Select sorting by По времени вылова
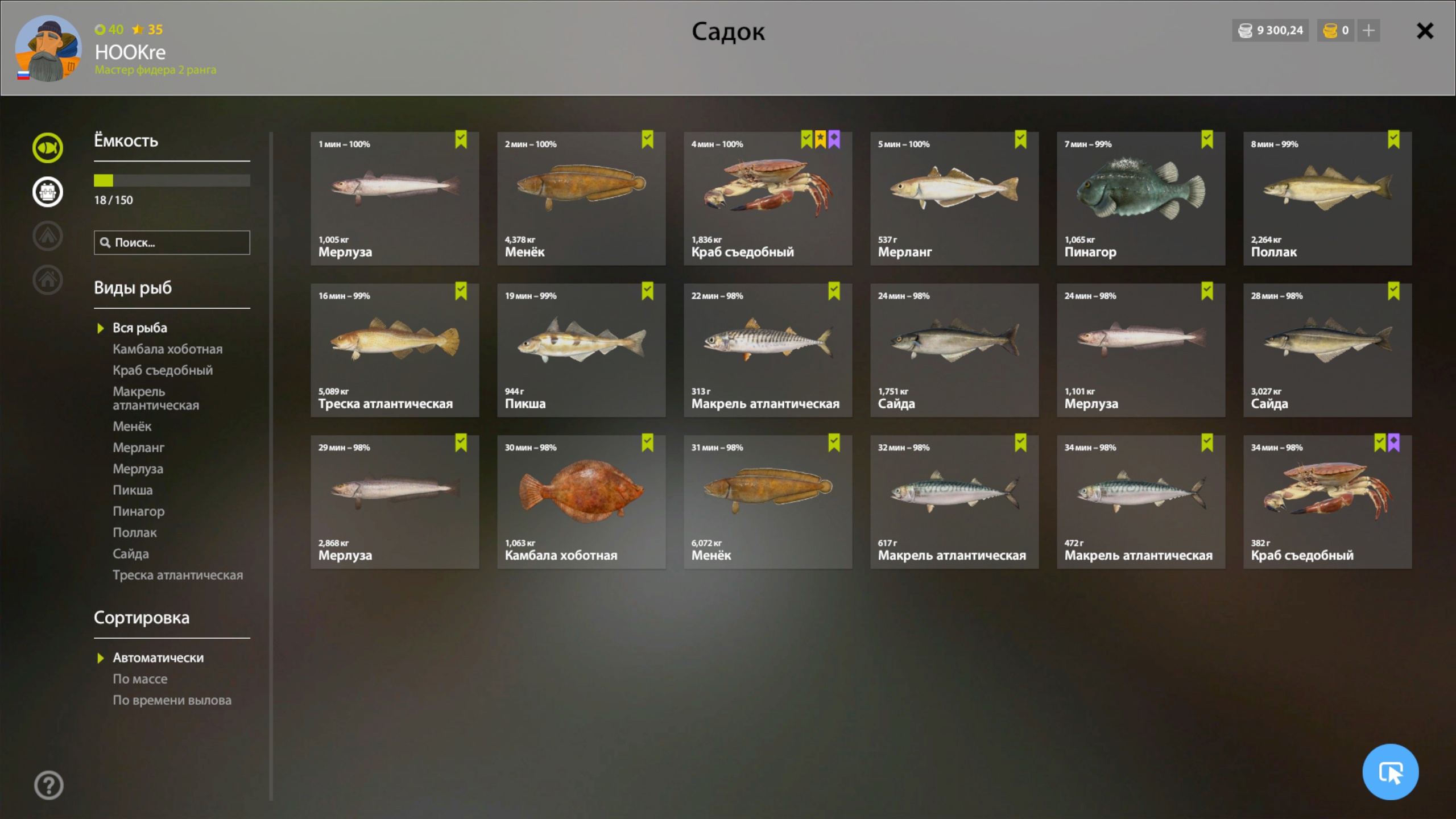This screenshot has width=1456, height=819. click(x=172, y=700)
